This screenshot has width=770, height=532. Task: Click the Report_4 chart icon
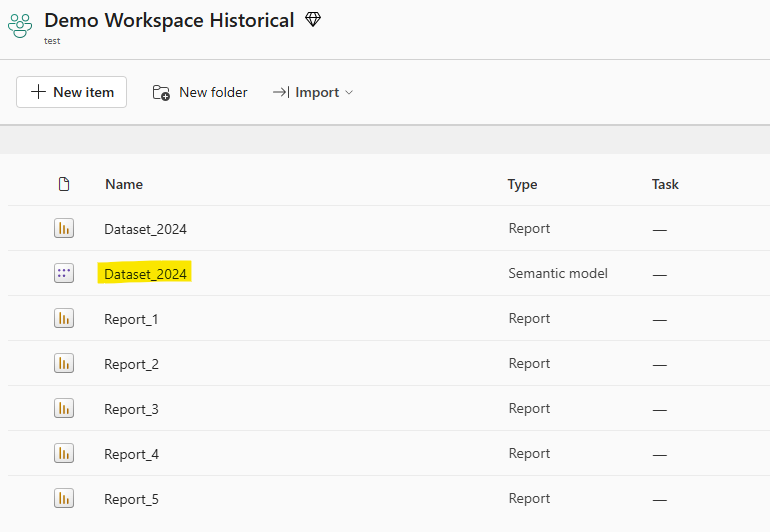tap(64, 454)
